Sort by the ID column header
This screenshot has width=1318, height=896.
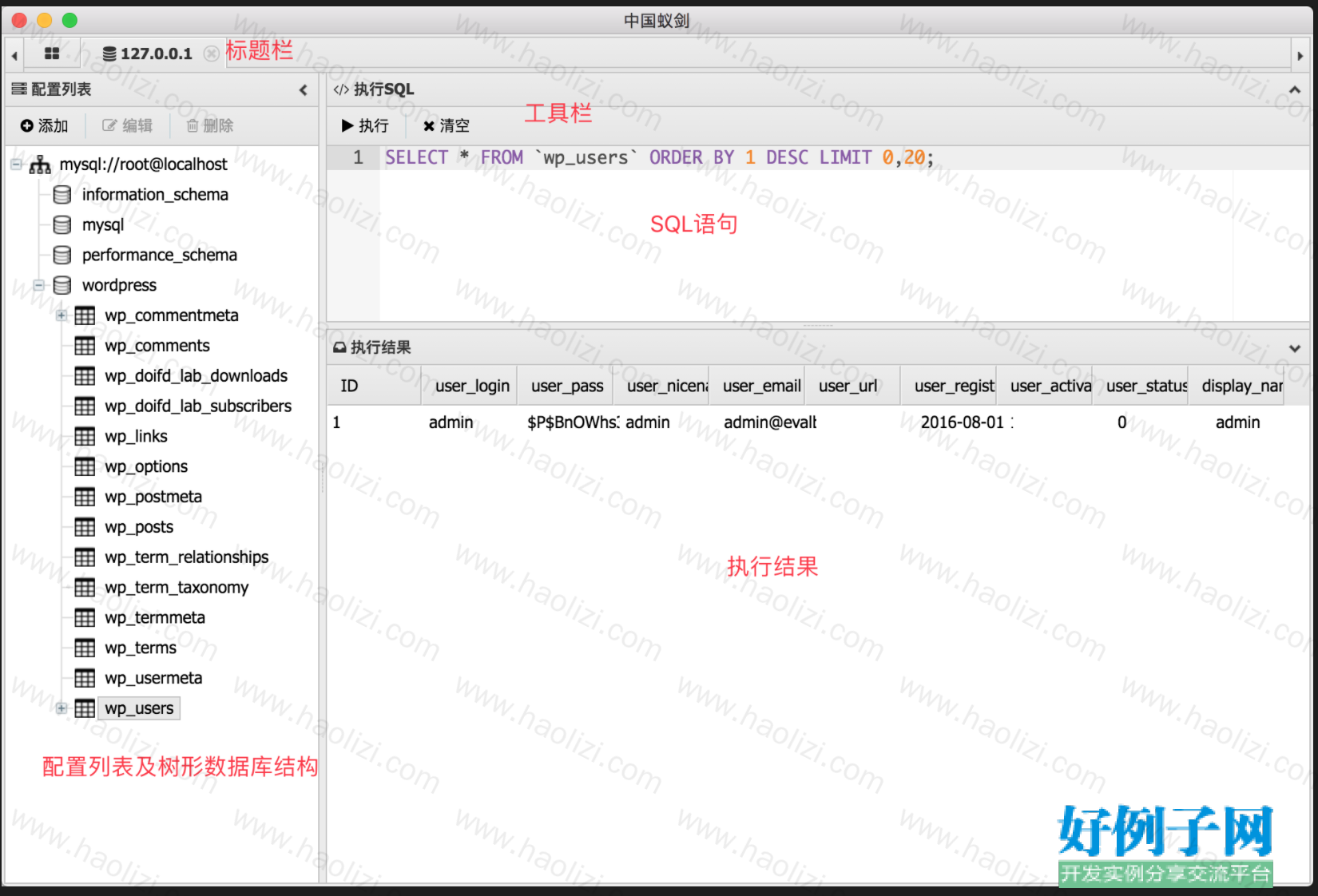(x=374, y=387)
